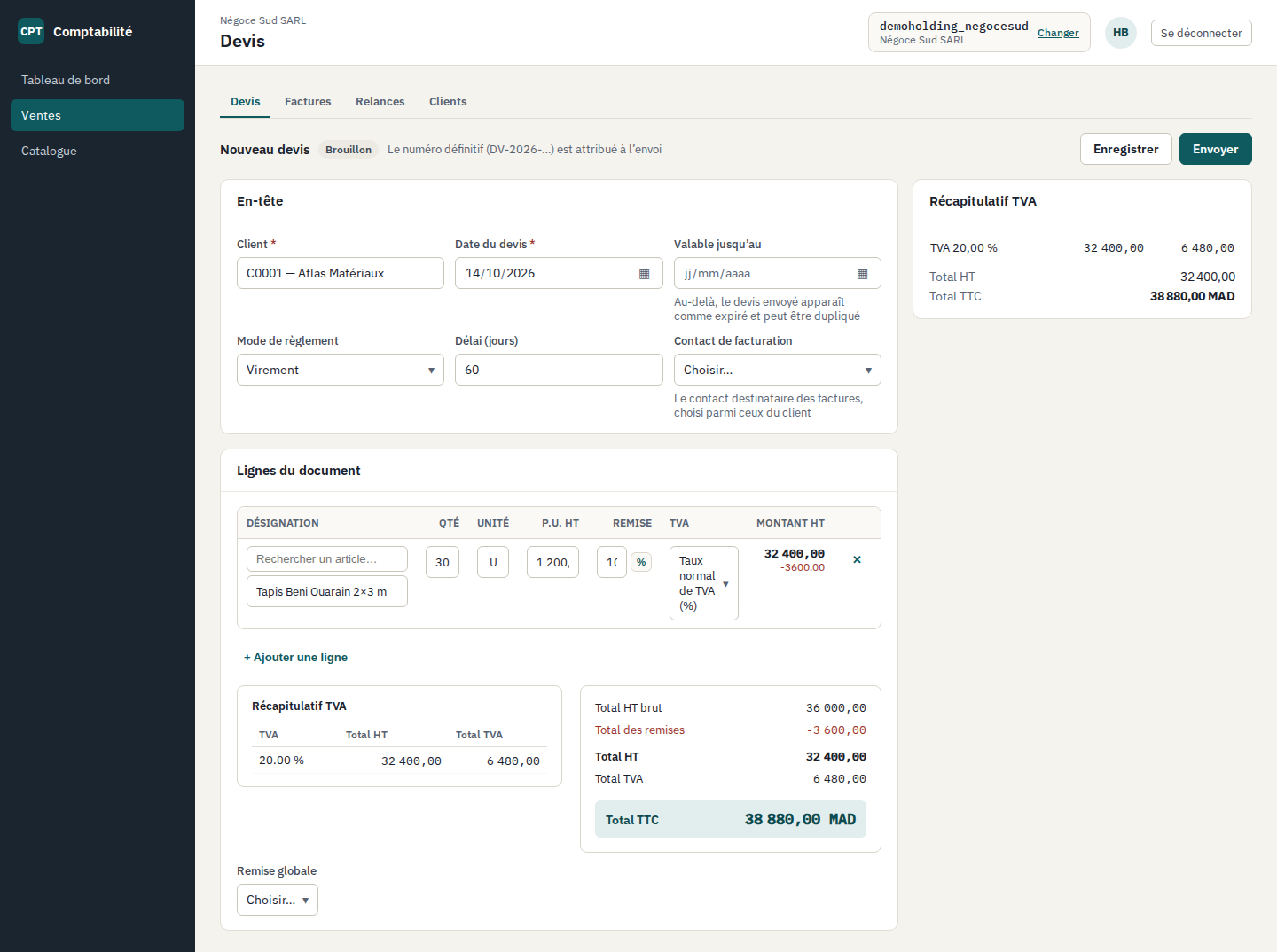Click the 20.00 % row in Récapitulatif TVA
Screen dimensions: 1277x952
399,761
